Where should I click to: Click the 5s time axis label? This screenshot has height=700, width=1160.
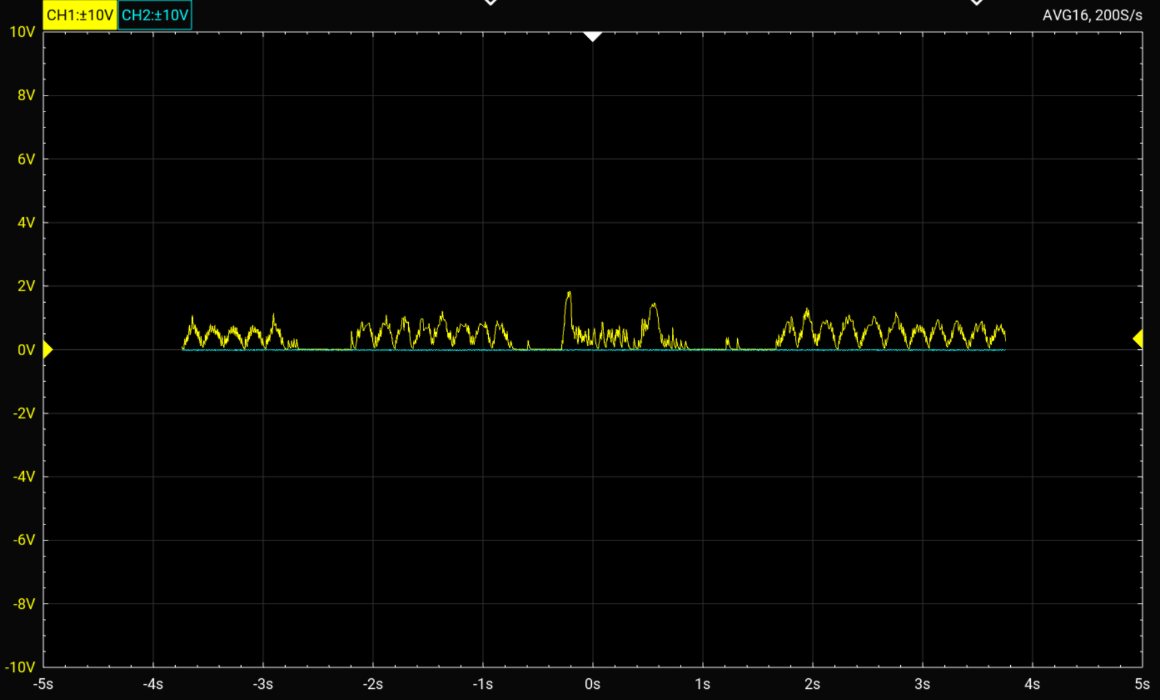pyautogui.click(x=1142, y=684)
